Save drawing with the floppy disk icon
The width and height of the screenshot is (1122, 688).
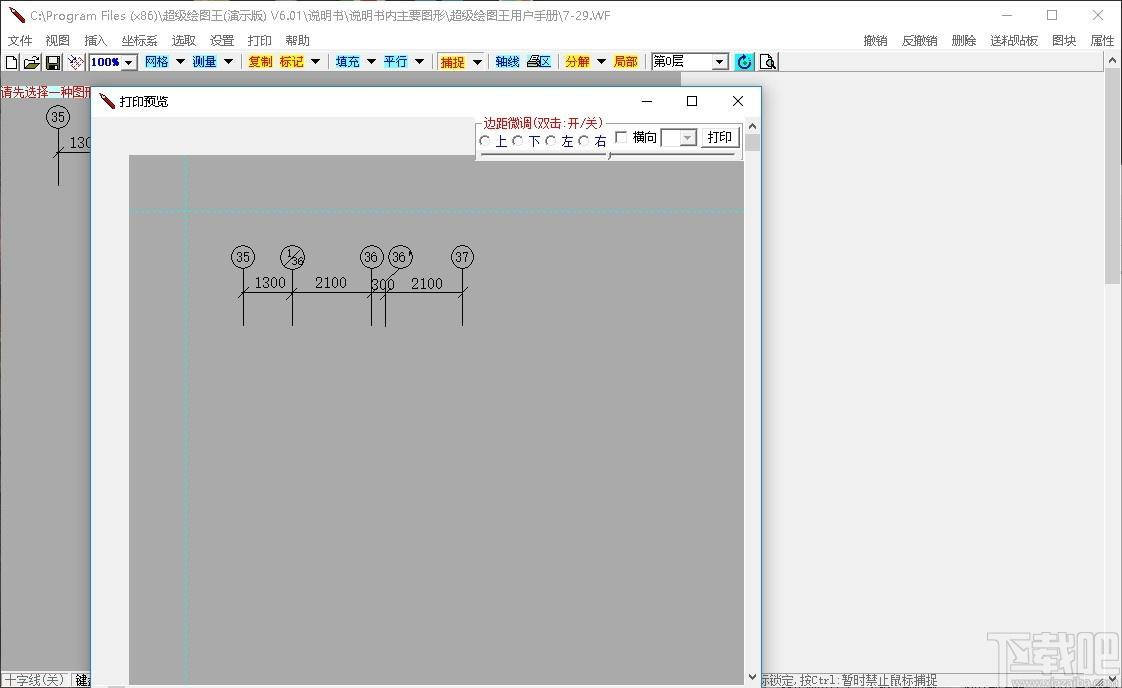click(52, 62)
